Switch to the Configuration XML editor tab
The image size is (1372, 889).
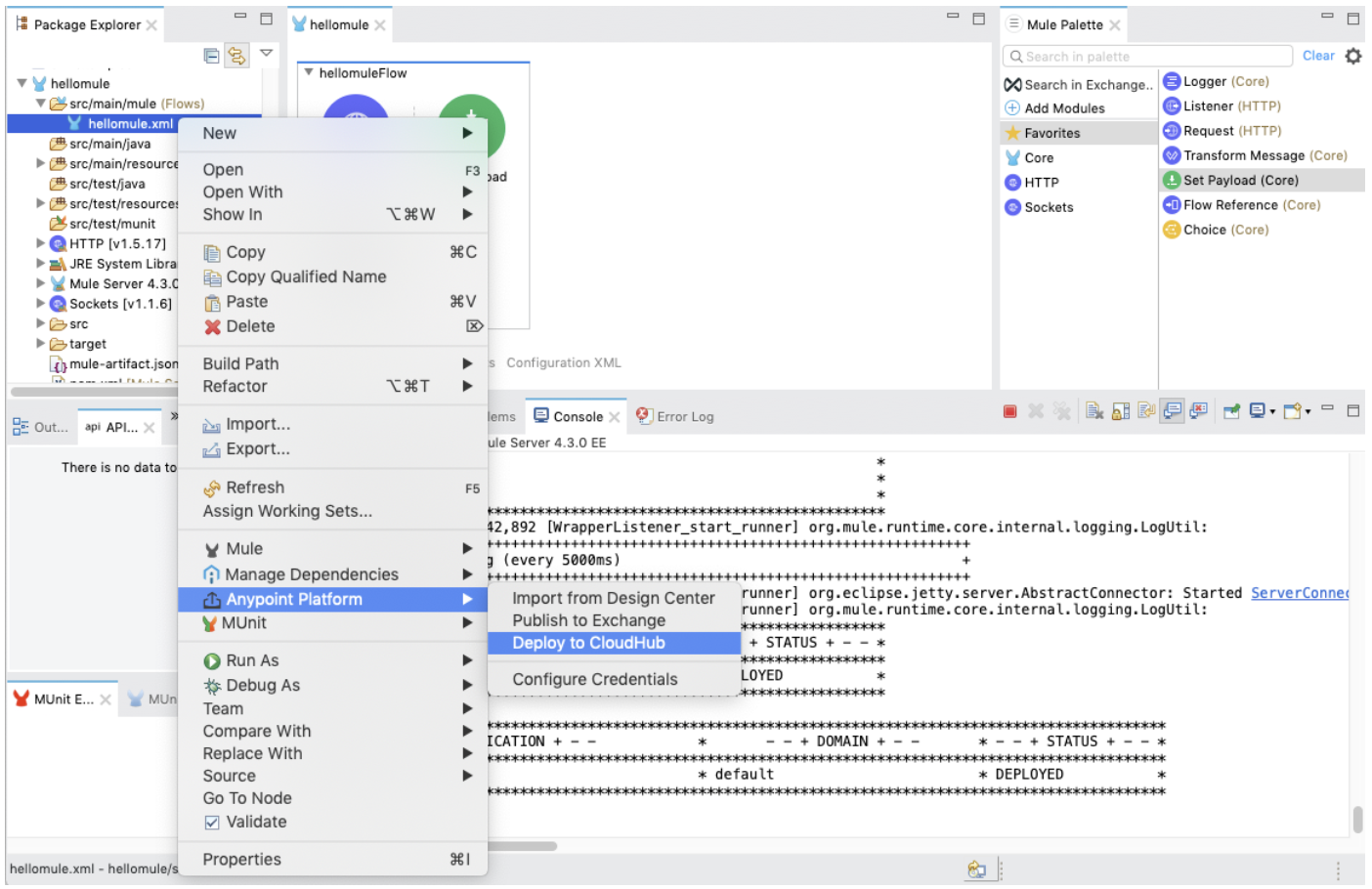click(564, 362)
